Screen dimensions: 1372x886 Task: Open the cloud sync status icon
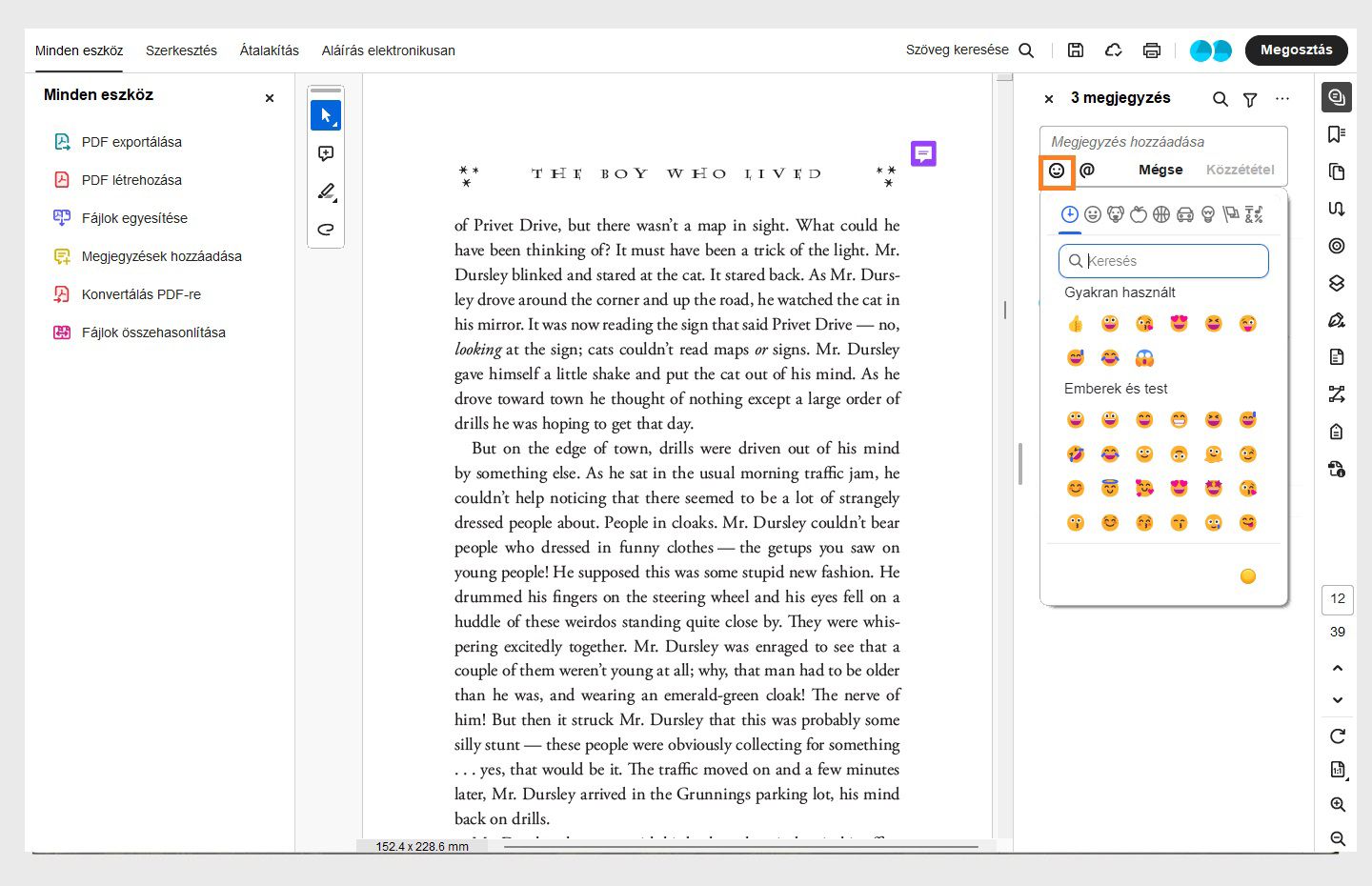point(1113,50)
